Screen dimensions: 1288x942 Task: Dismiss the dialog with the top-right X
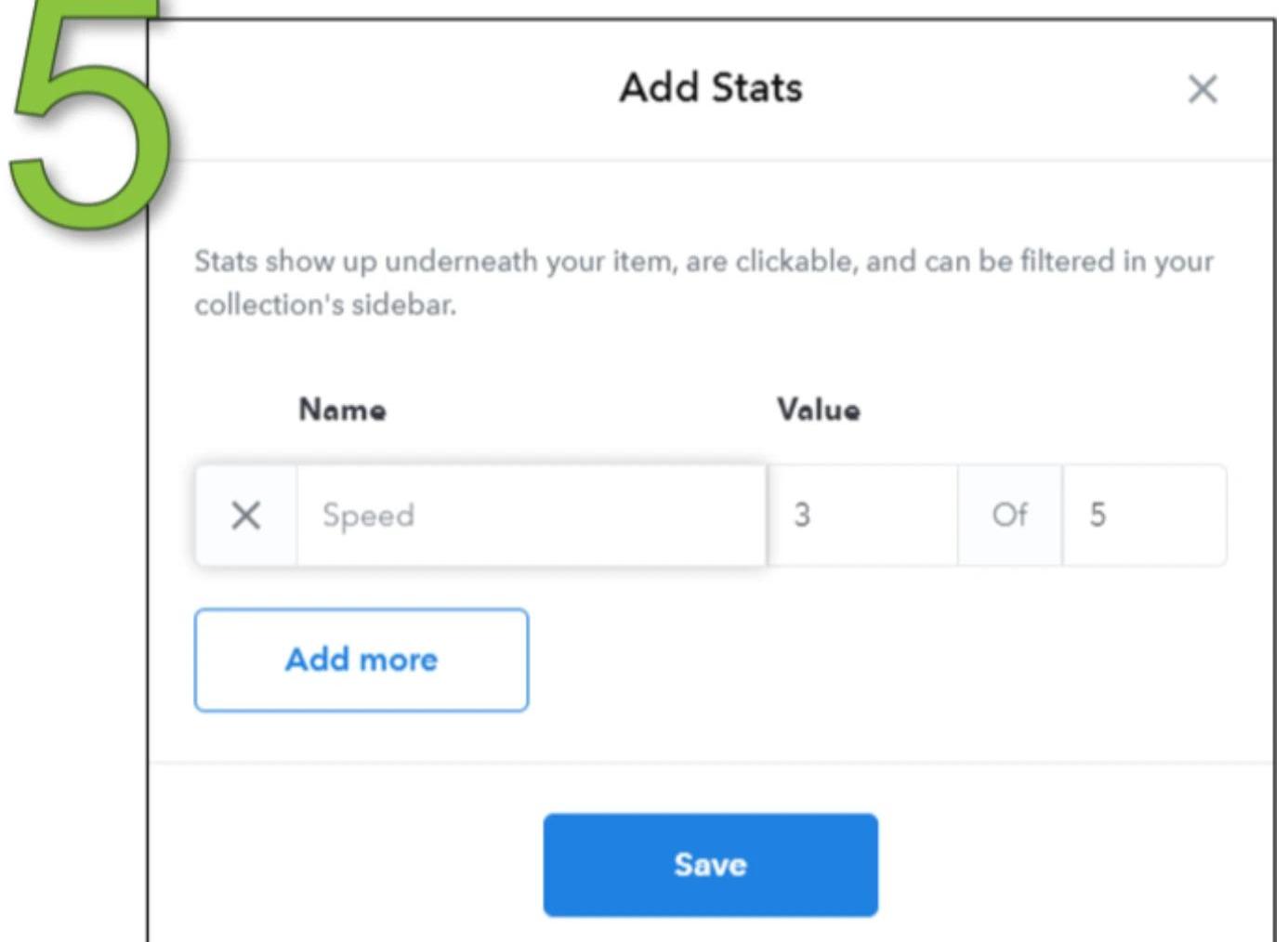click(1203, 89)
